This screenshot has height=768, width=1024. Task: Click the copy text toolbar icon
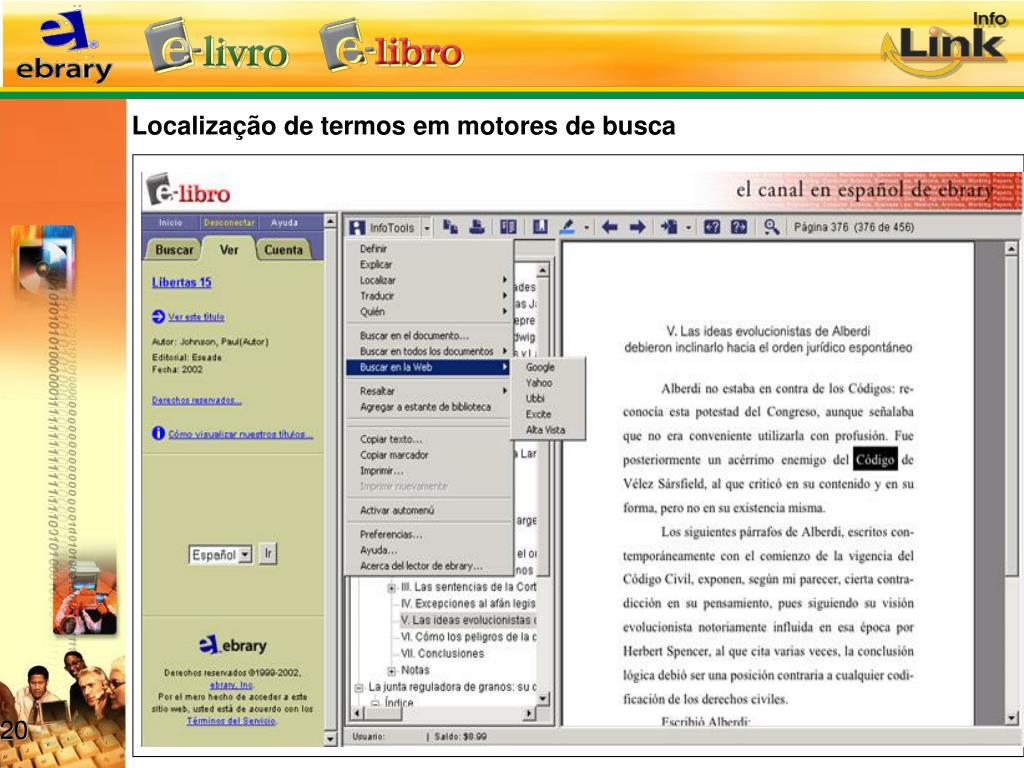pos(450,227)
